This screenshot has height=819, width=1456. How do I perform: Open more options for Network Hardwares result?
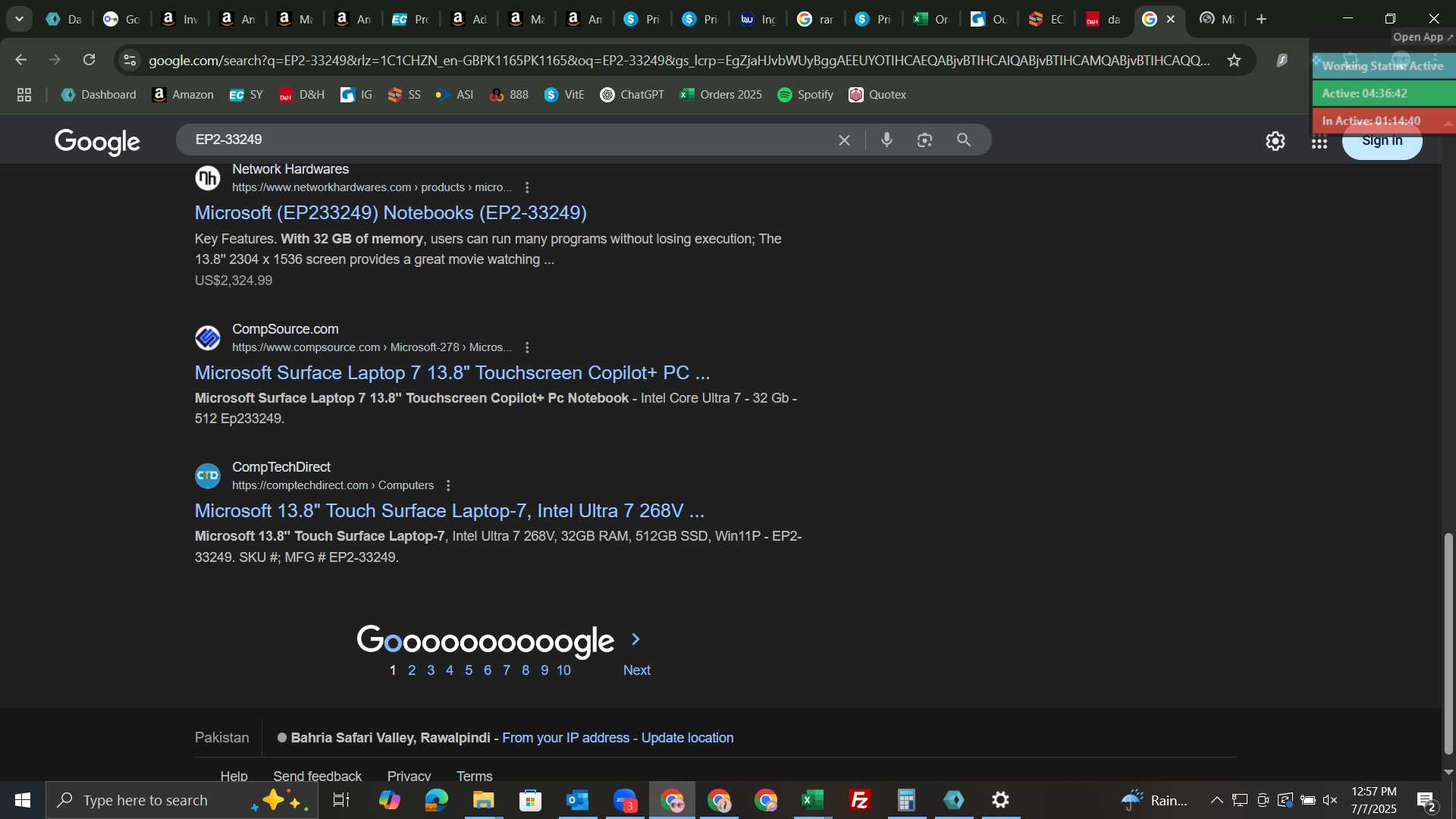(x=527, y=187)
